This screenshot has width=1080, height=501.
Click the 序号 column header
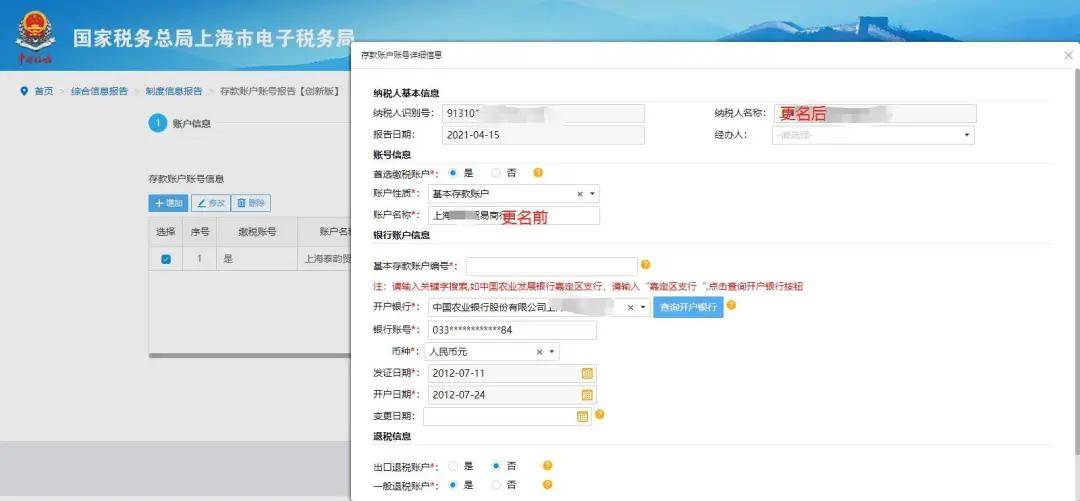(x=200, y=232)
